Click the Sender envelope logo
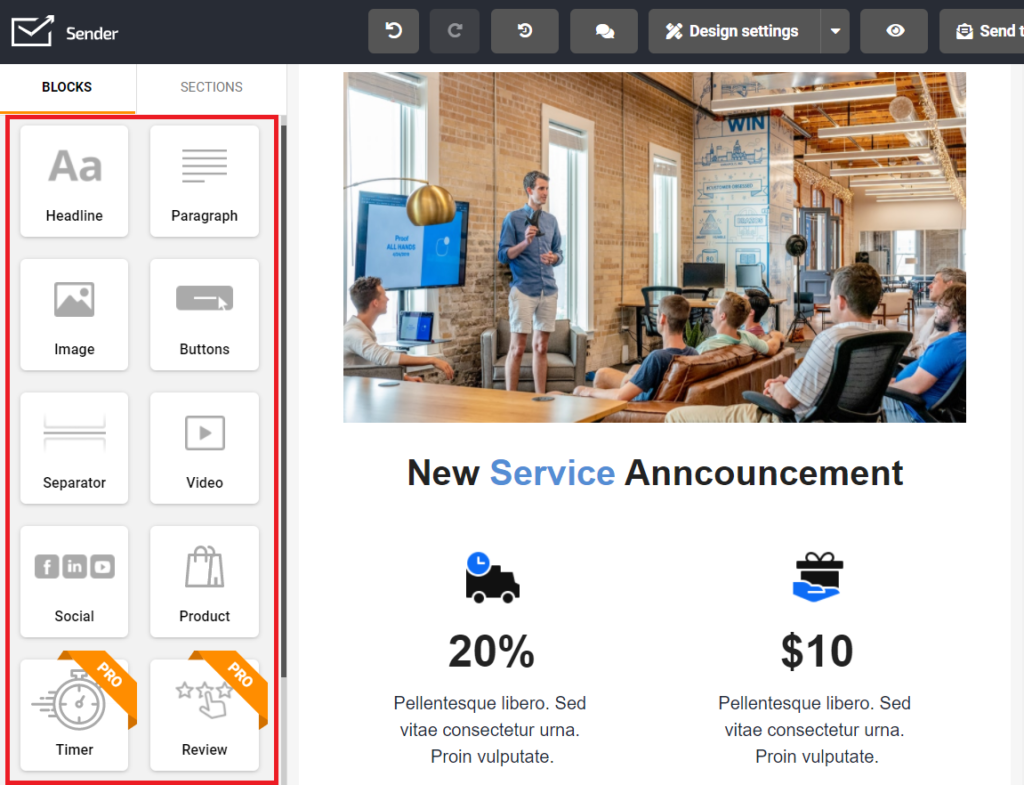1024x785 pixels. [x=33, y=31]
